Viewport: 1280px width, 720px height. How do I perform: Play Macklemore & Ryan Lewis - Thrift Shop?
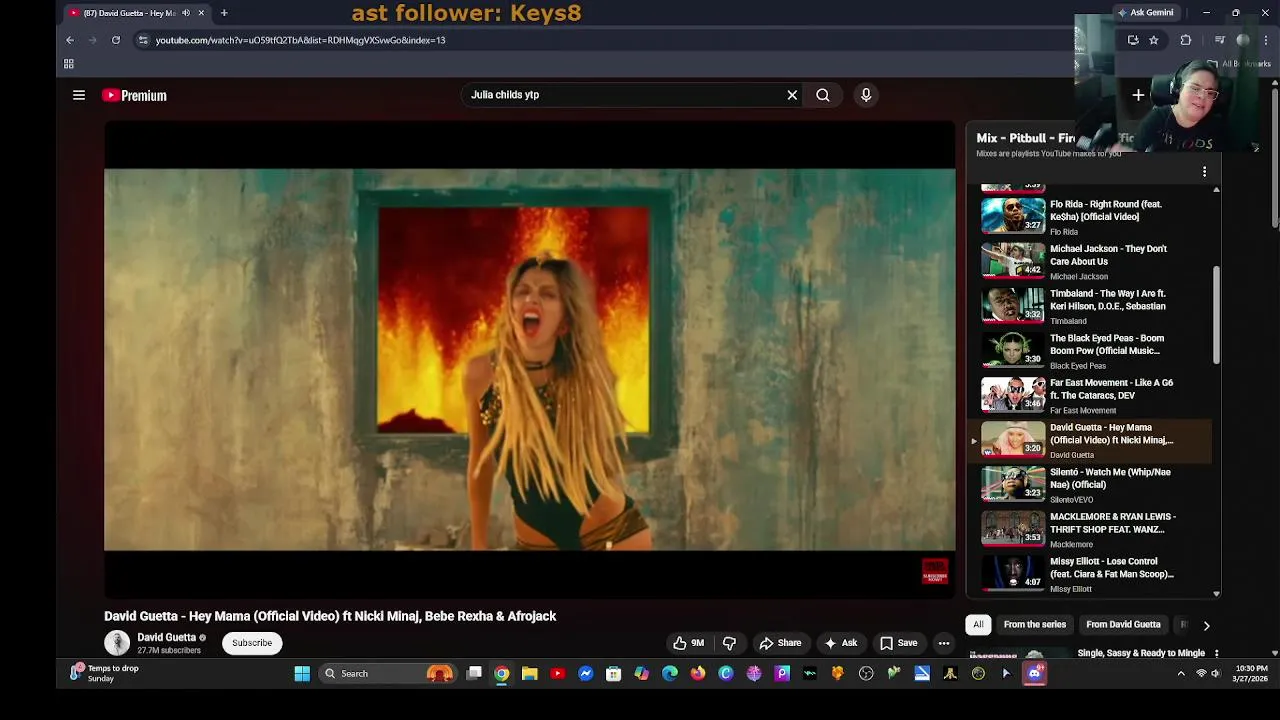tap(1090, 529)
